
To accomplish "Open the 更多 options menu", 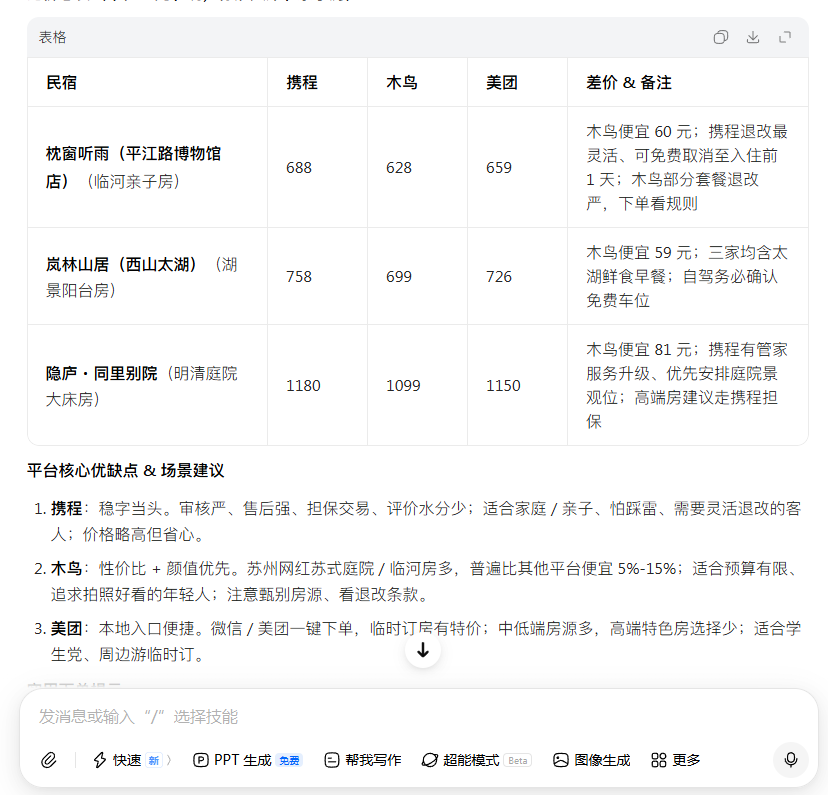I will [x=674, y=760].
